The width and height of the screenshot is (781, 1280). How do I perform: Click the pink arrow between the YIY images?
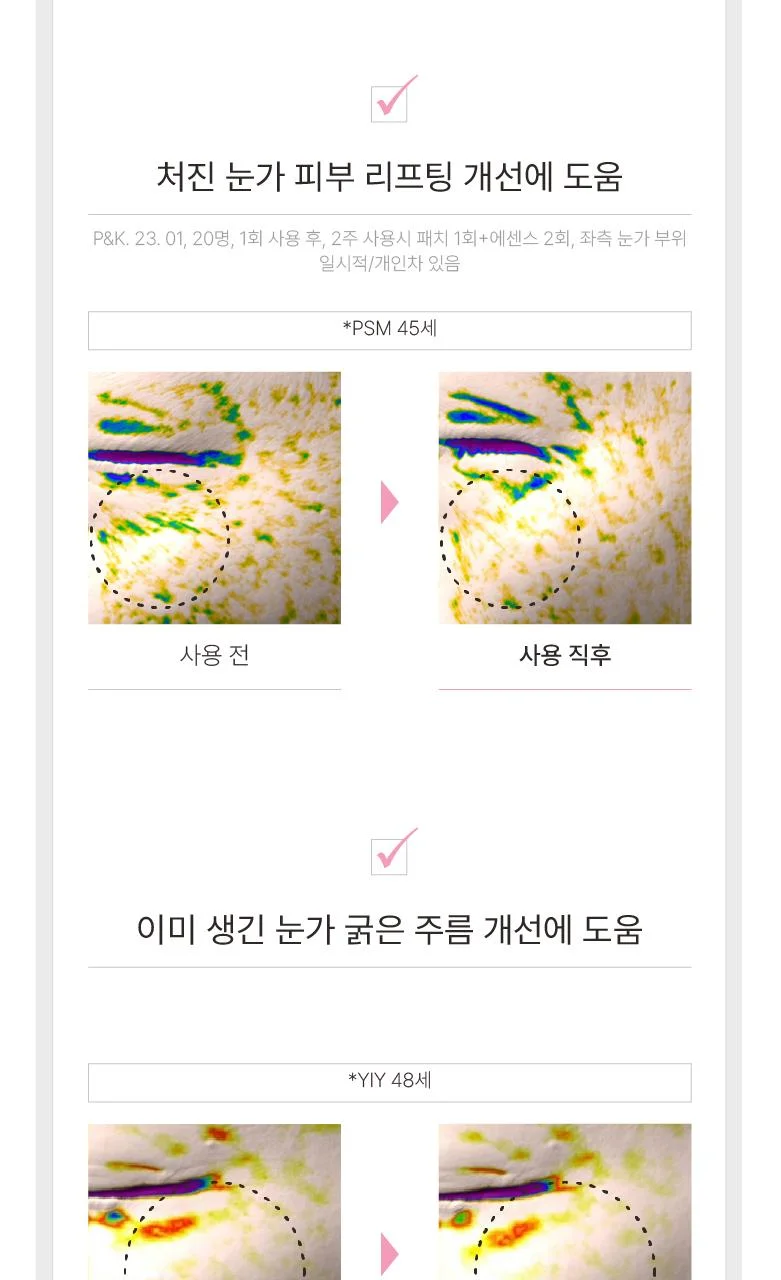390,1254
